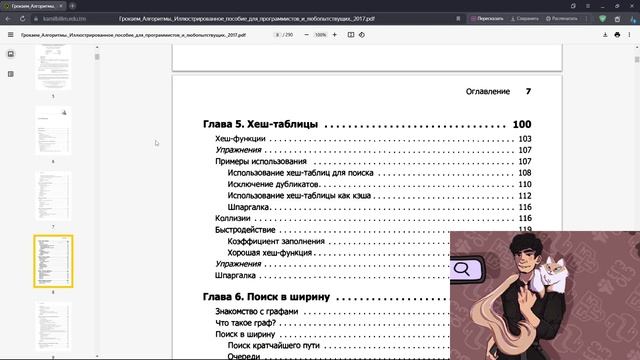640x360 pixels.
Task: Go back in browser history
Action: tap(8, 19)
